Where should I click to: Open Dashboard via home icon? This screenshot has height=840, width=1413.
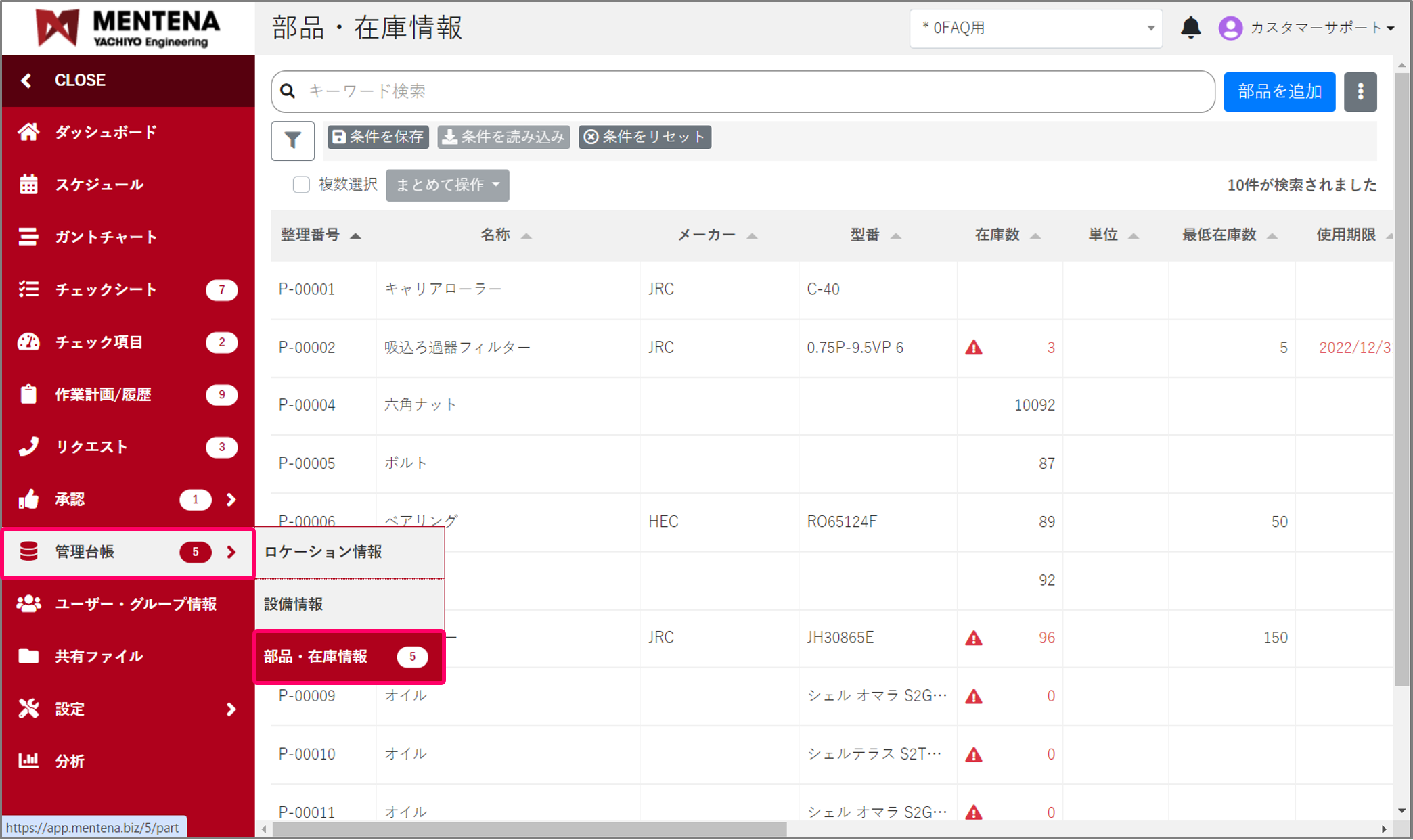pyautogui.click(x=28, y=132)
